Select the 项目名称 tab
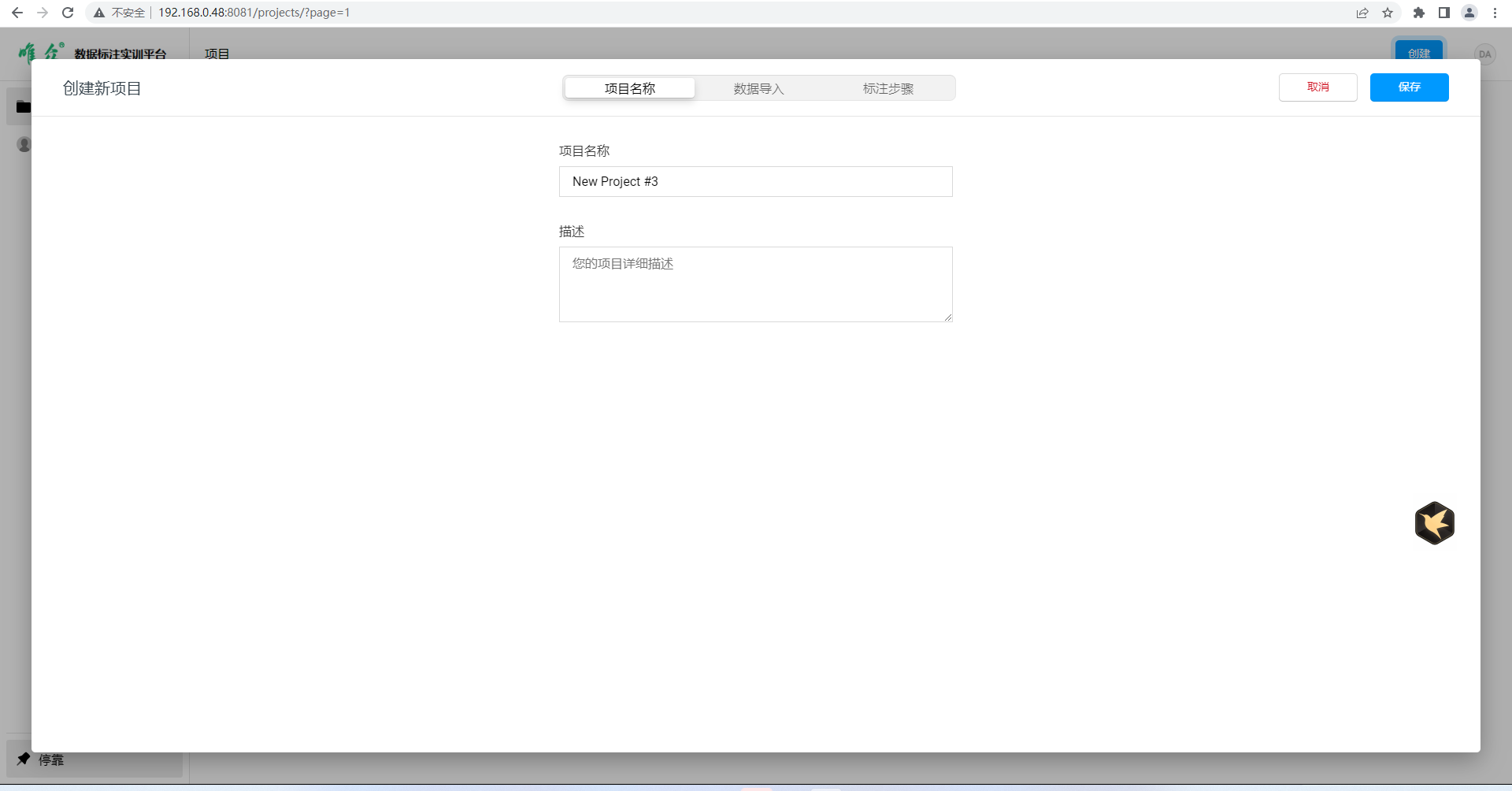The height and width of the screenshot is (791, 1512). pyautogui.click(x=629, y=88)
